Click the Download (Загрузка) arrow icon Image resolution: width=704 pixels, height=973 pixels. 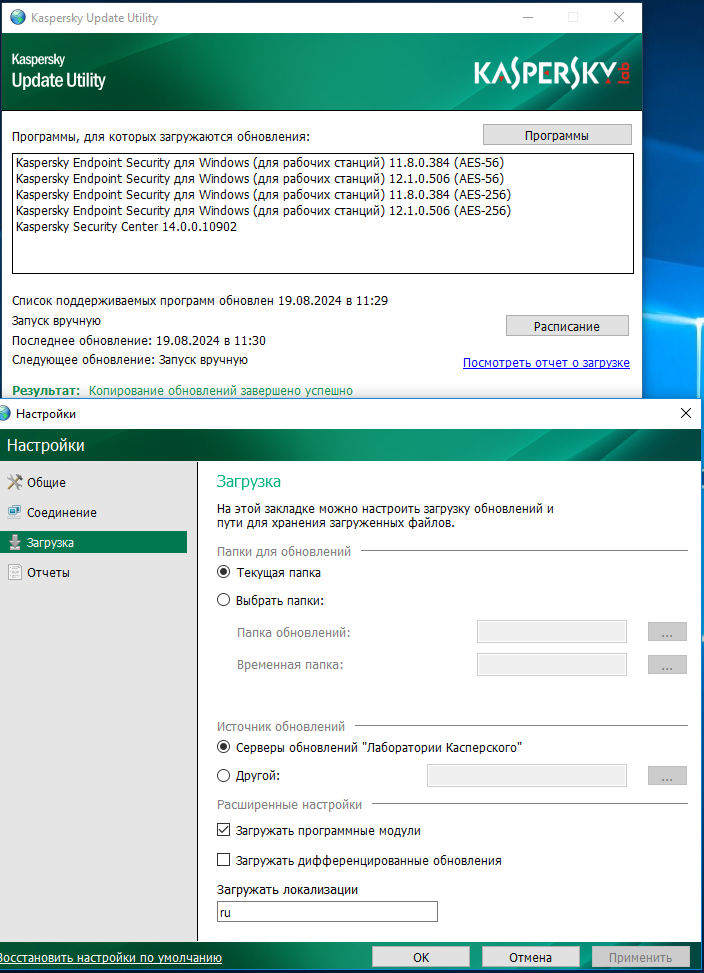(x=14, y=542)
